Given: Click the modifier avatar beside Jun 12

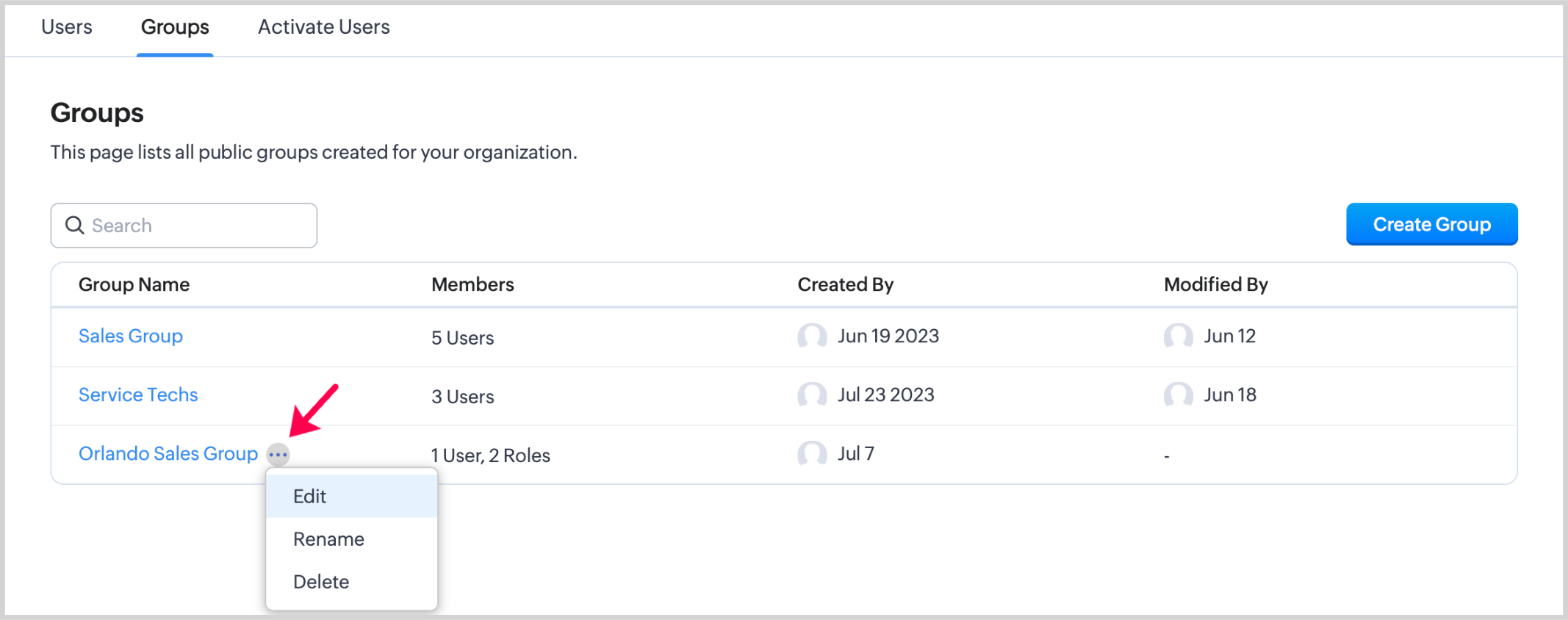Looking at the screenshot, I should click(1178, 336).
